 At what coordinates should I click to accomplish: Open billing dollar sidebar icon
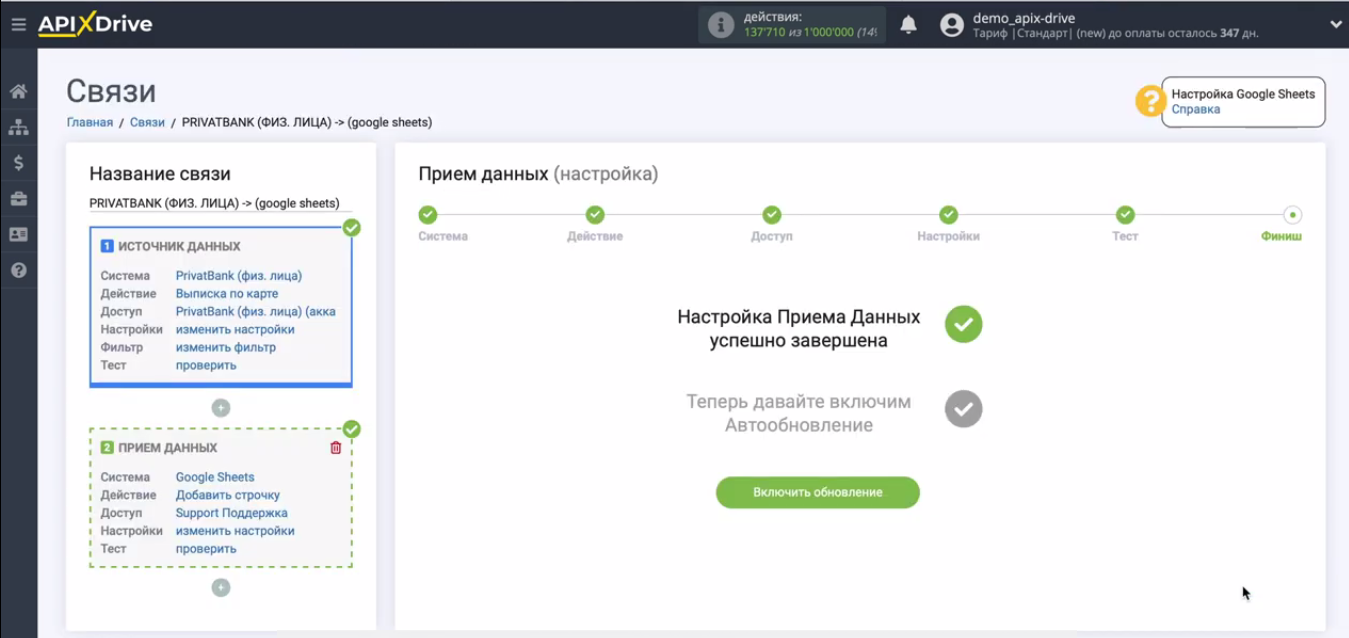pos(18,163)
